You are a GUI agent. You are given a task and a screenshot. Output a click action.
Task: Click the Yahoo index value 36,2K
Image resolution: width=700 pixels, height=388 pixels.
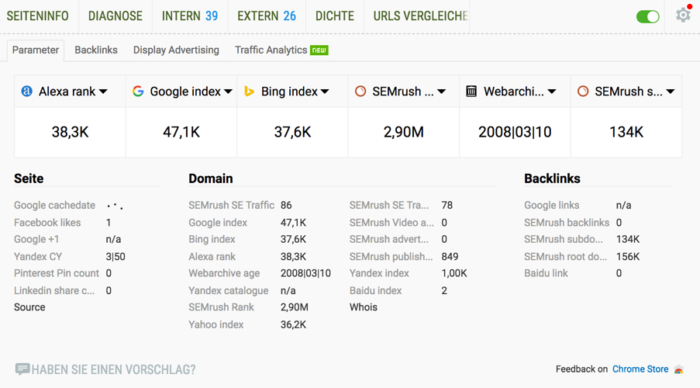[x=293, y=325]
